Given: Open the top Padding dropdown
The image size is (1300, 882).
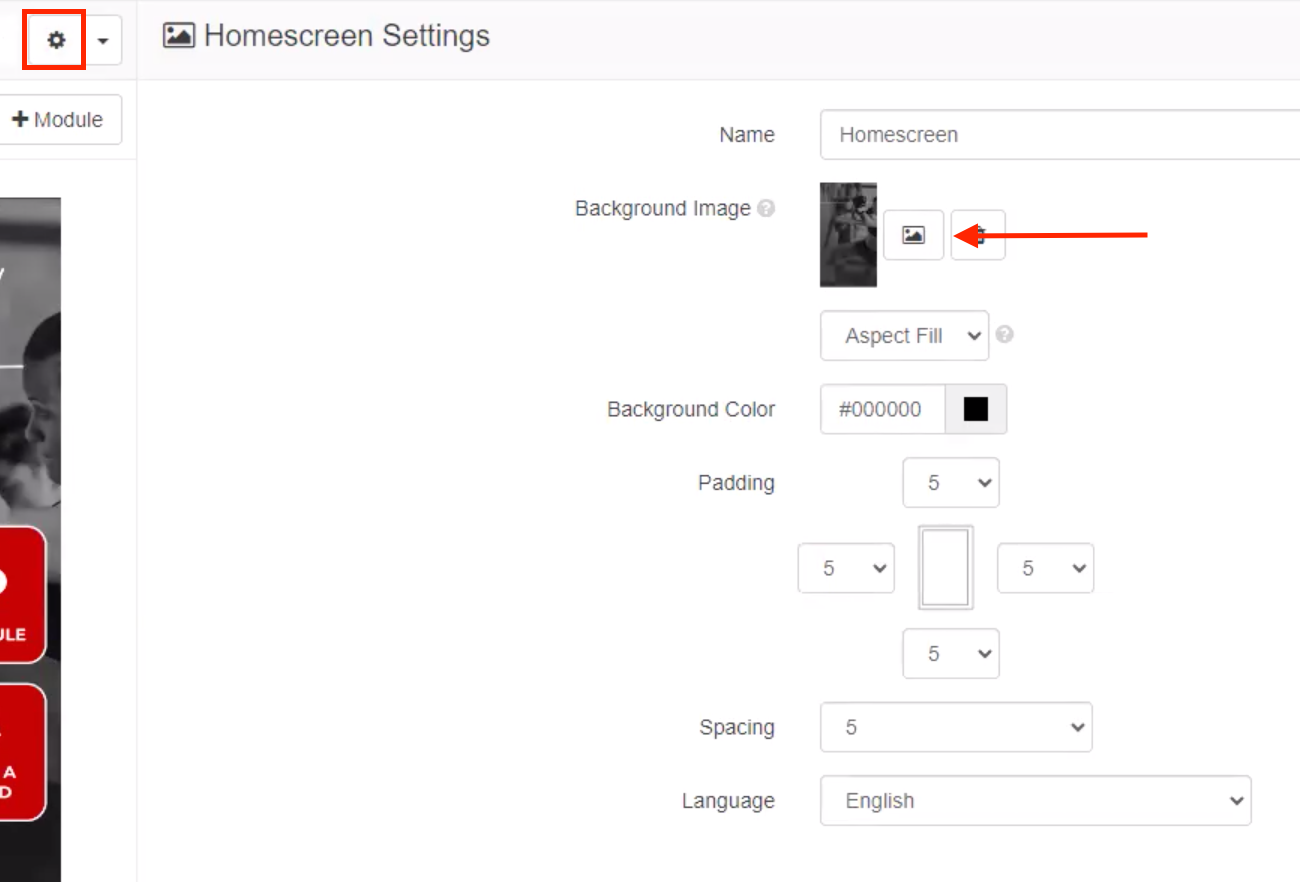Looking at the screenshot, I should (950, 482).
